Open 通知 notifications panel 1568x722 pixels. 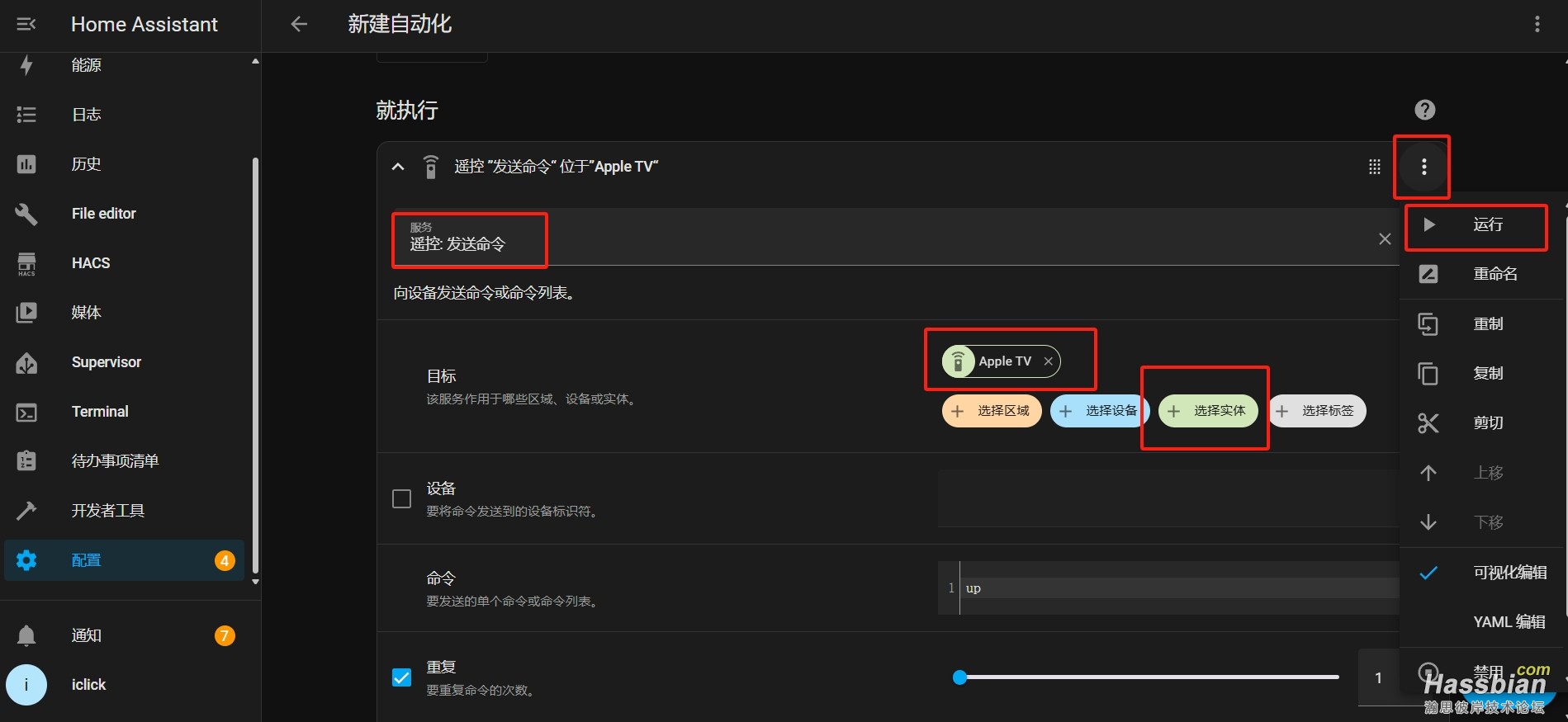tap(125, 635)
